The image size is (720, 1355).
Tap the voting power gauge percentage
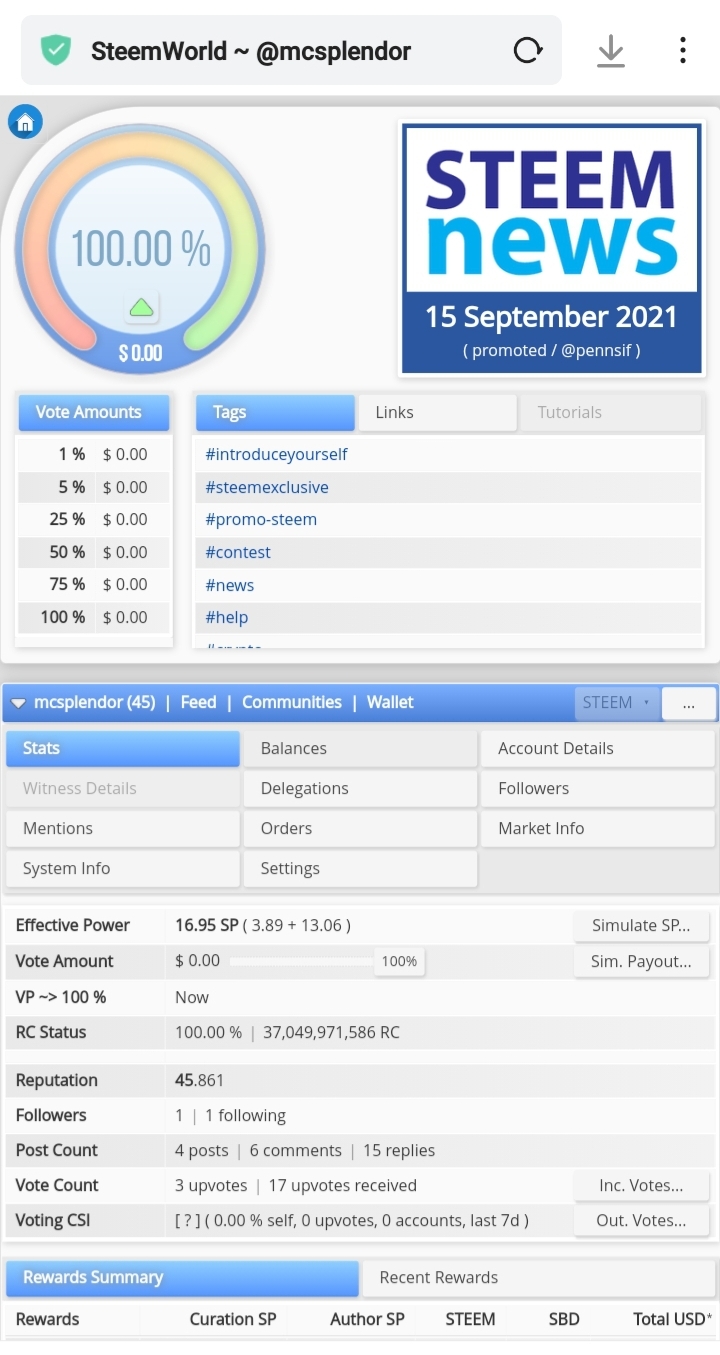point(140,248)
